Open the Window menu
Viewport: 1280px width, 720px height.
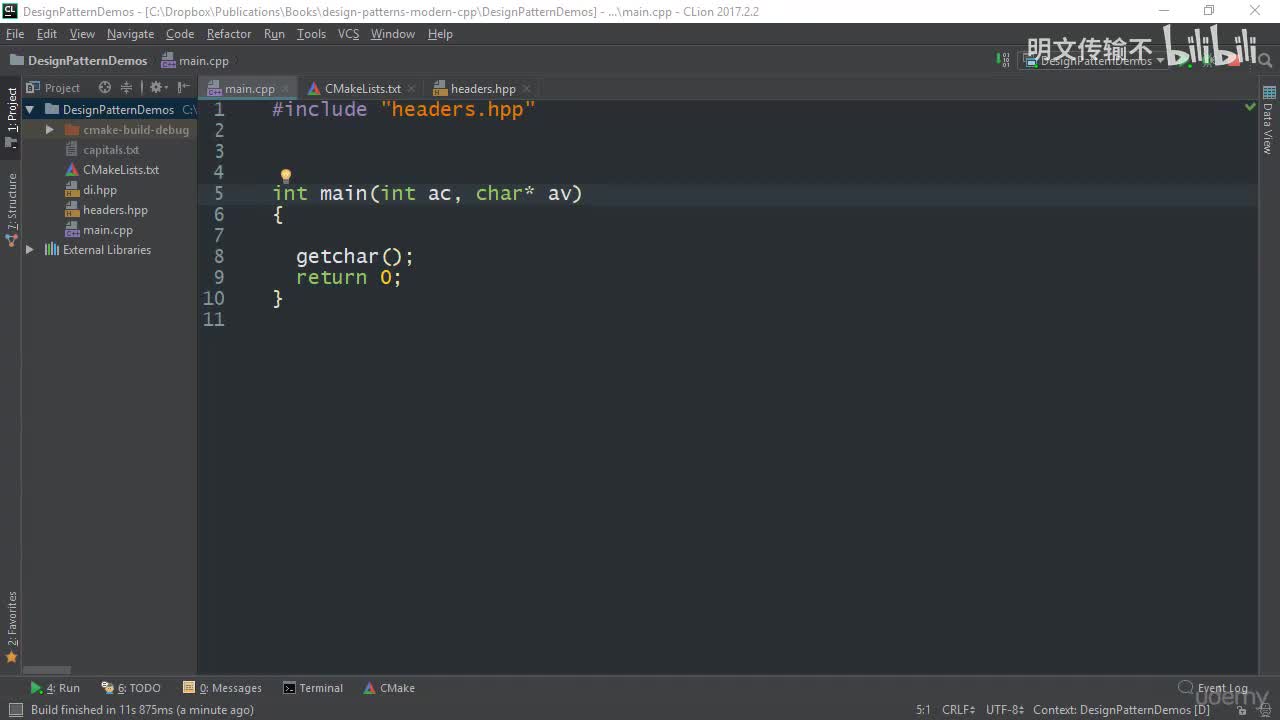click(393, 34)
